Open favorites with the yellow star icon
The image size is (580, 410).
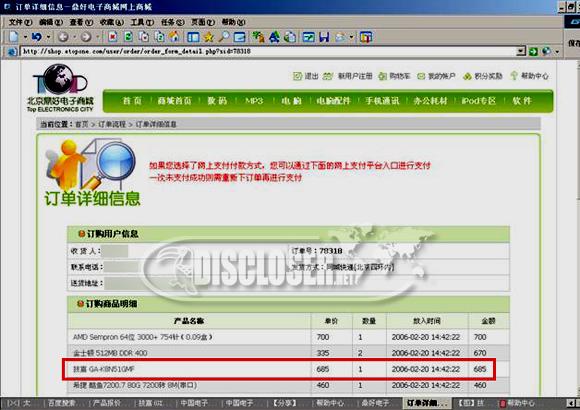click(209, 37)
